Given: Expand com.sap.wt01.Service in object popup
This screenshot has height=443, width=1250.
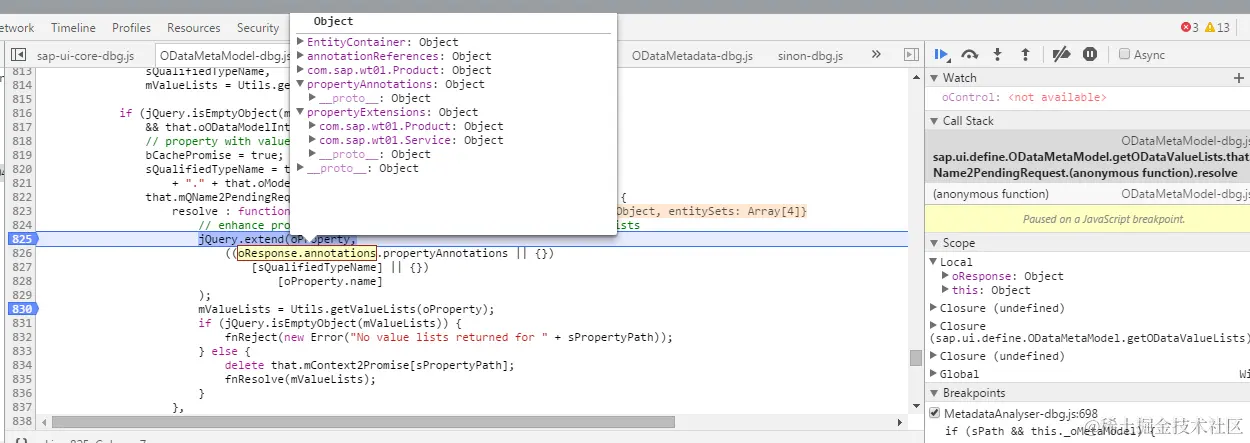Looking at the screenshot, I should 313,140.
